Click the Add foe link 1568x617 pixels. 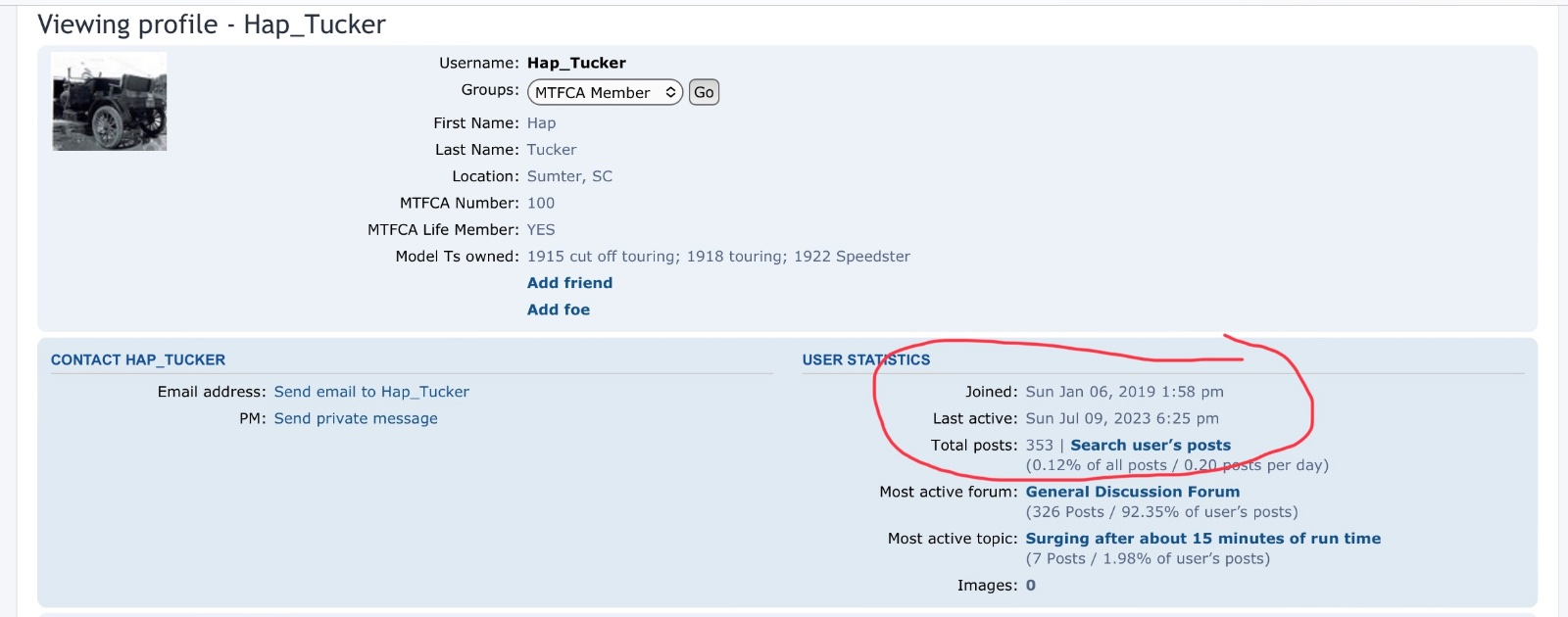point(559,309)
